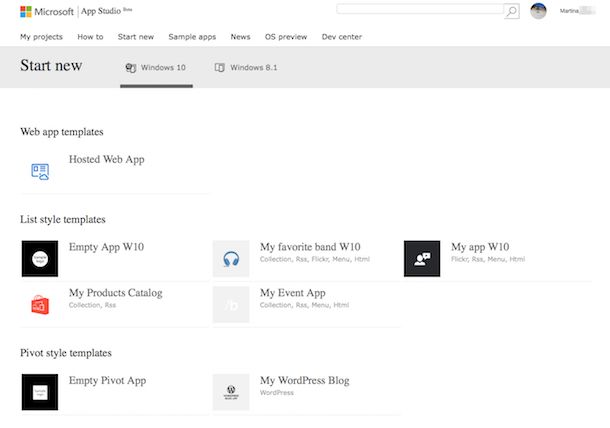Select the Empty App W10 logo thumbnail
610x428 pixels.
40,259
